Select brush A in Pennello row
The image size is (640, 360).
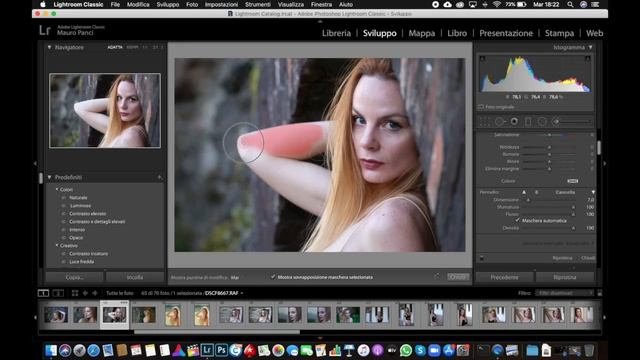click(x=524, y=192)
